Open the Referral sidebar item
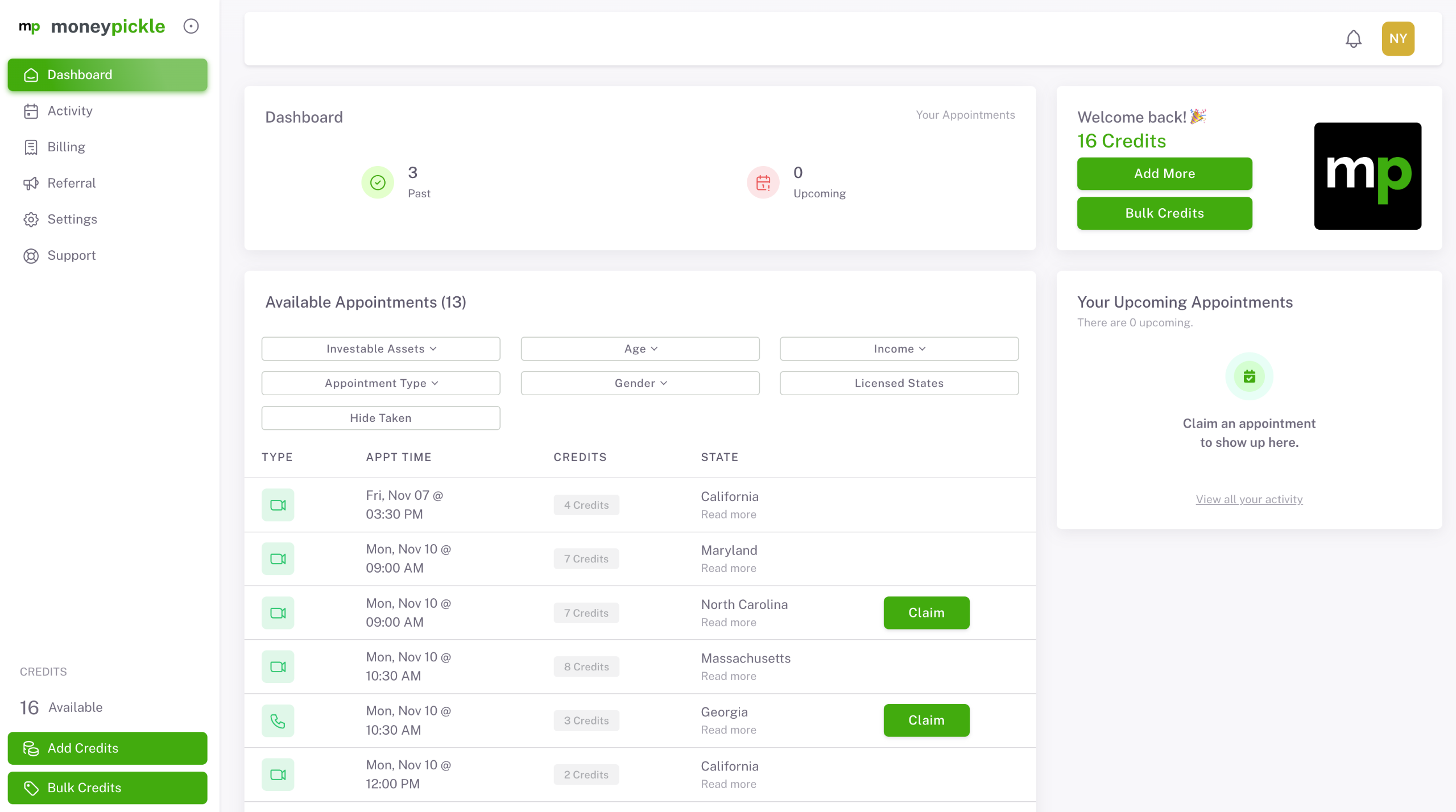The height and width of the screenshot is (812, 1456). pyautogui.click(x=71, y=183)
